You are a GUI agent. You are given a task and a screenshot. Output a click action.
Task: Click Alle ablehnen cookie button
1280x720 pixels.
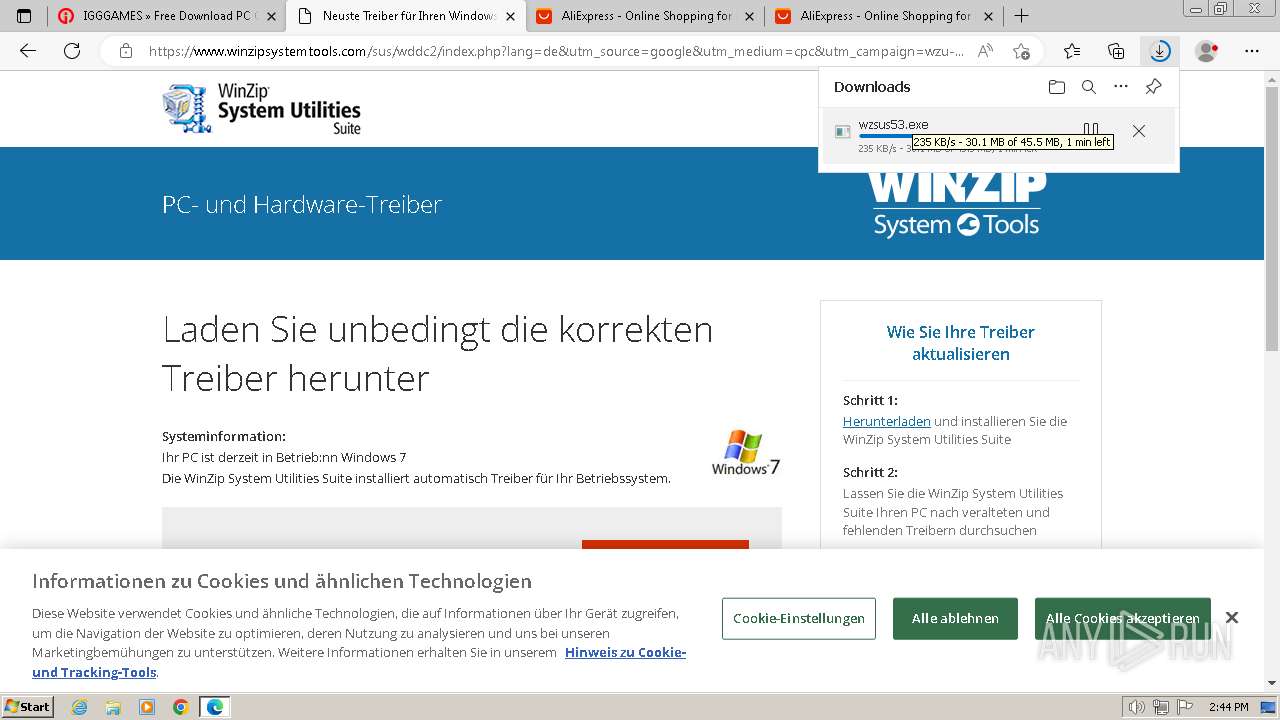pyautogui.click(x=955, y=618)
